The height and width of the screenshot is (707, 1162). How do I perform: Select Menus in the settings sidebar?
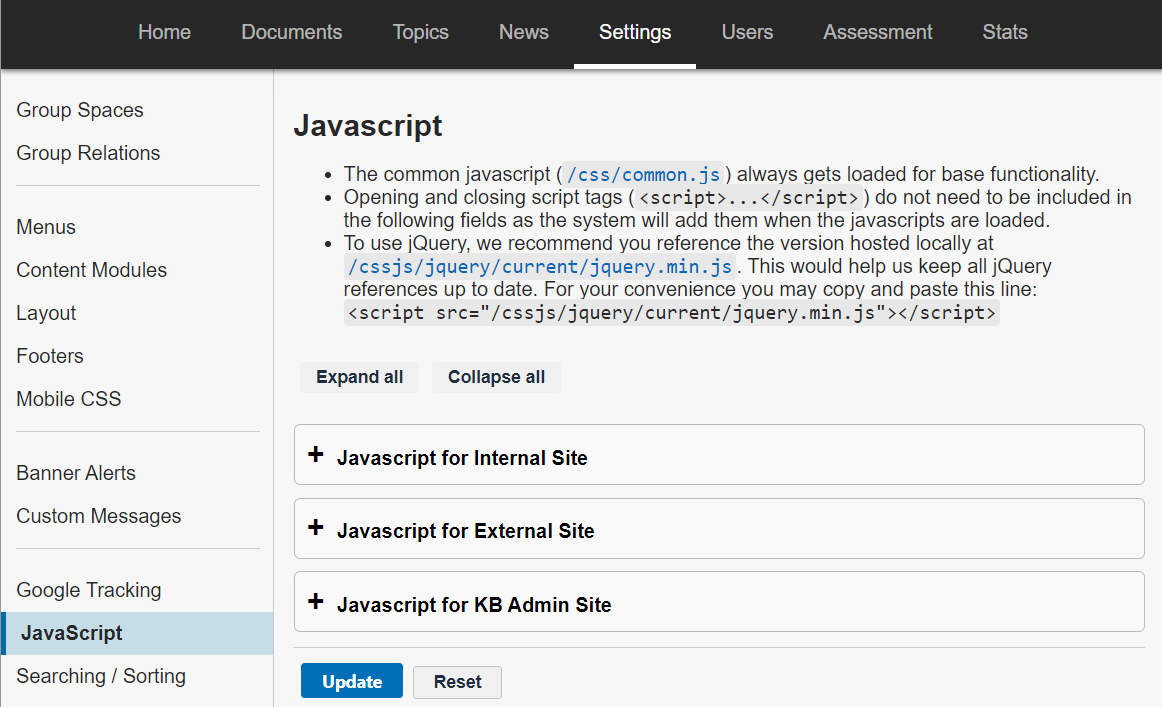46,228
